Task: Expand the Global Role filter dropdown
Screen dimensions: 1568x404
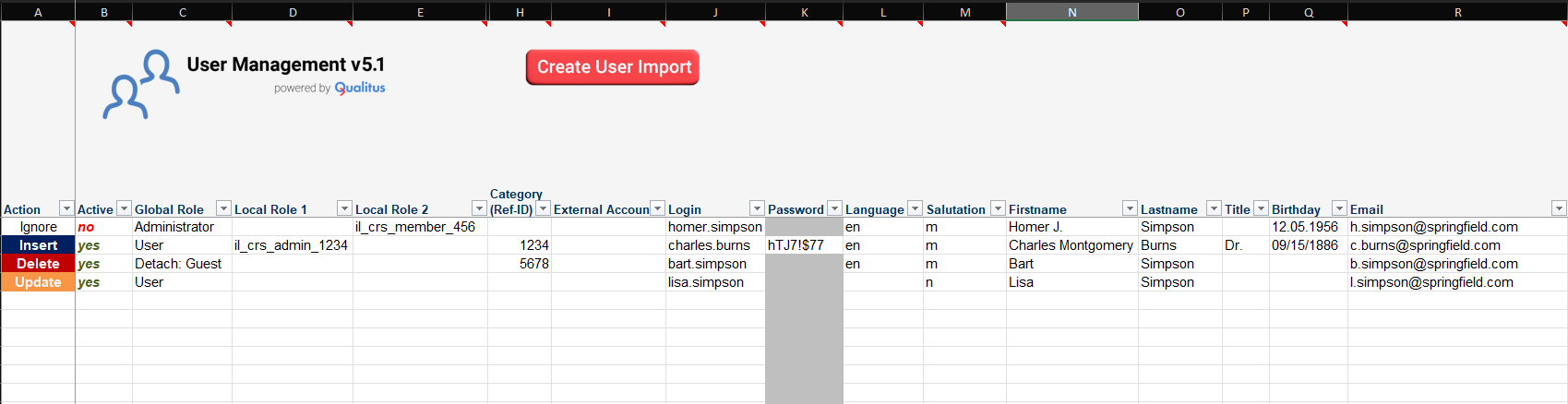Action: pos(223,209)
